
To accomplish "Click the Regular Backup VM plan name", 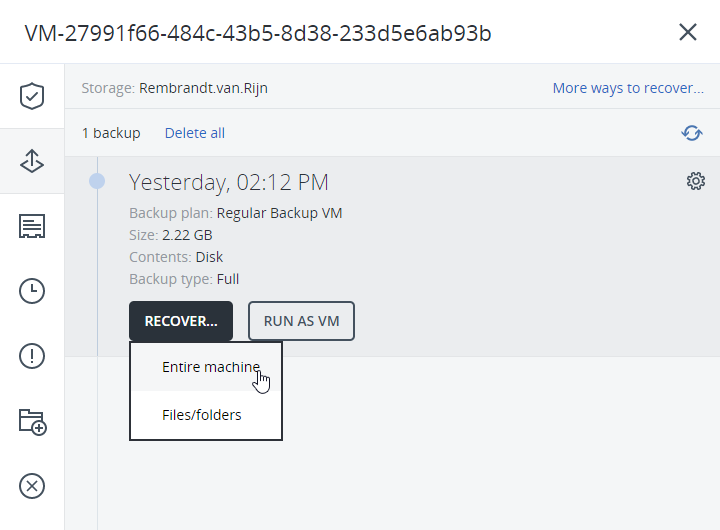I will (279, 213).
